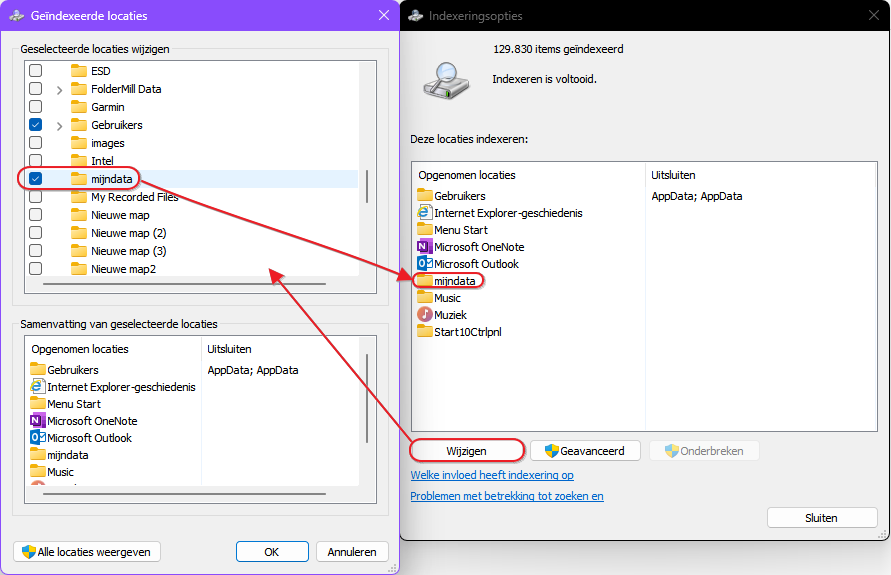Open link Welke invloed heeft indexering op
This screenshot has height=575, width=891.
pos(491,476)
